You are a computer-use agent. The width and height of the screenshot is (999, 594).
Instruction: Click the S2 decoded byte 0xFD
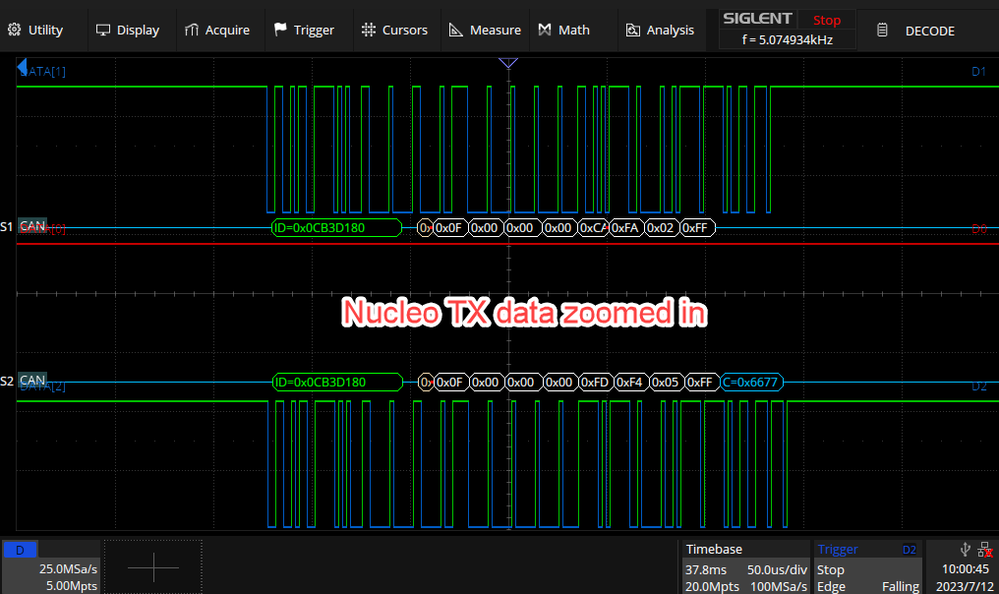[594, 382]
